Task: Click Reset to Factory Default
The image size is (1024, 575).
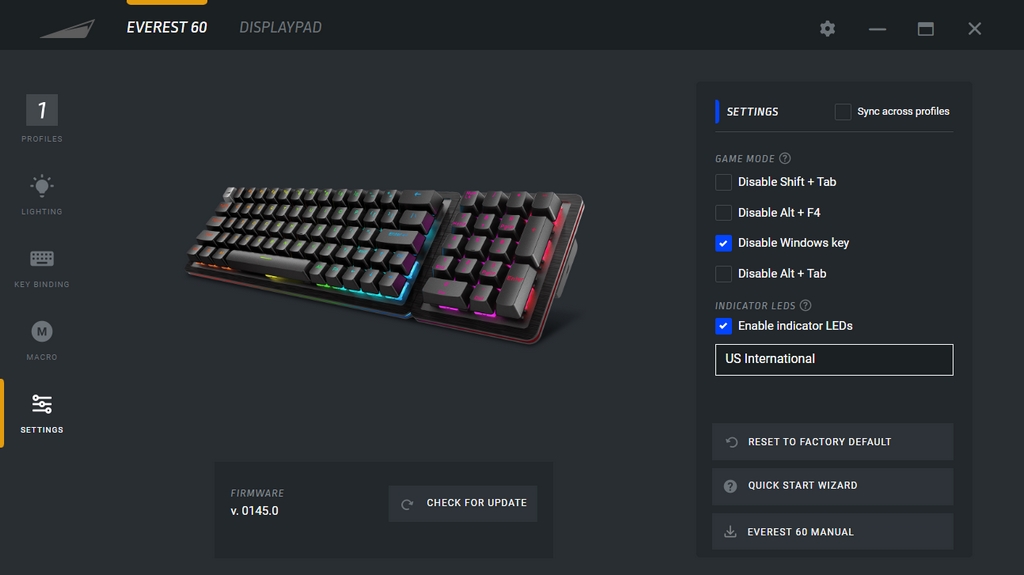Action: pyautogui.click(x=833, y=442)
